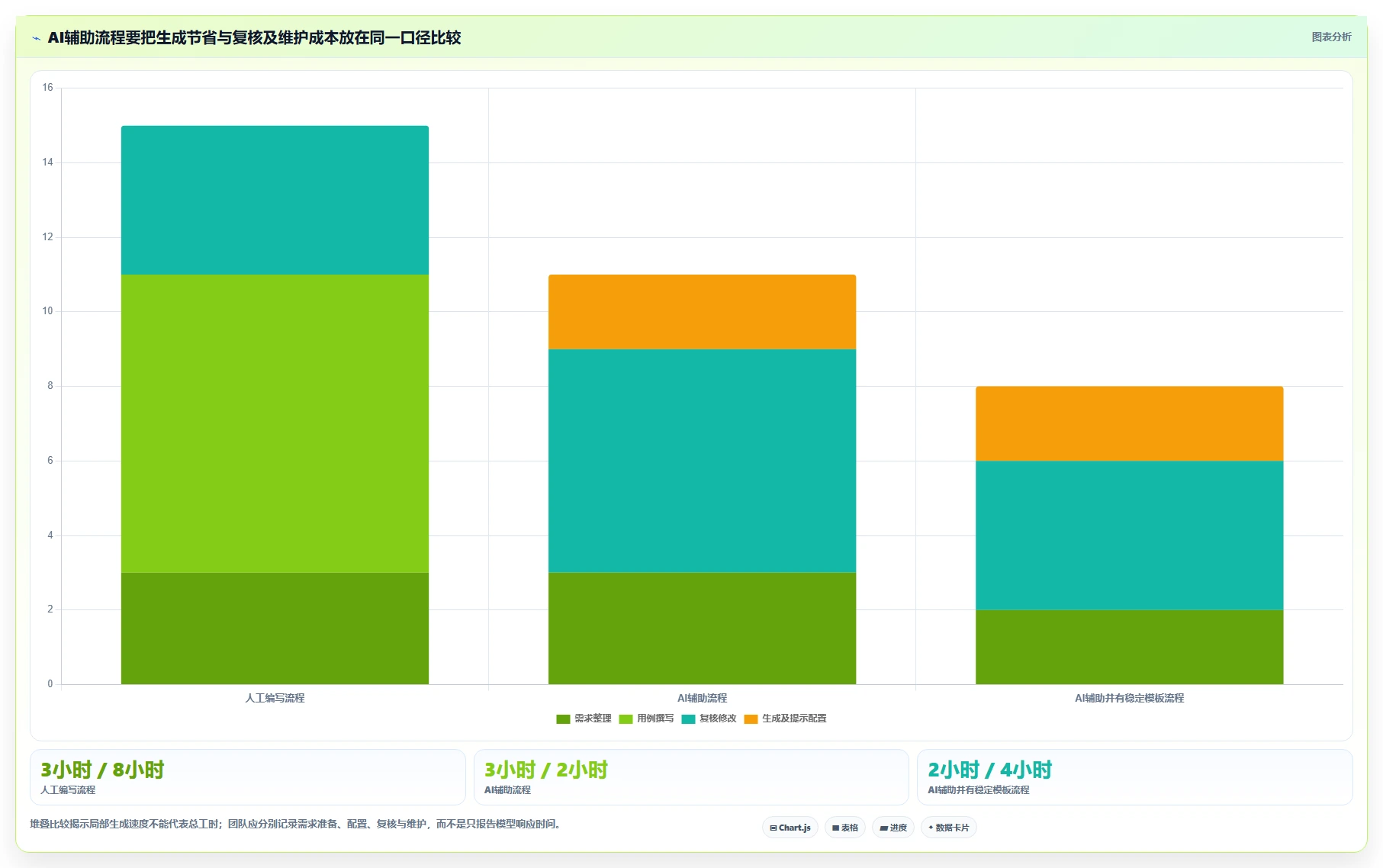Screen dimensions: 1383x868
Task: Select the Chart.js tag chip
Action: point(790,828)
